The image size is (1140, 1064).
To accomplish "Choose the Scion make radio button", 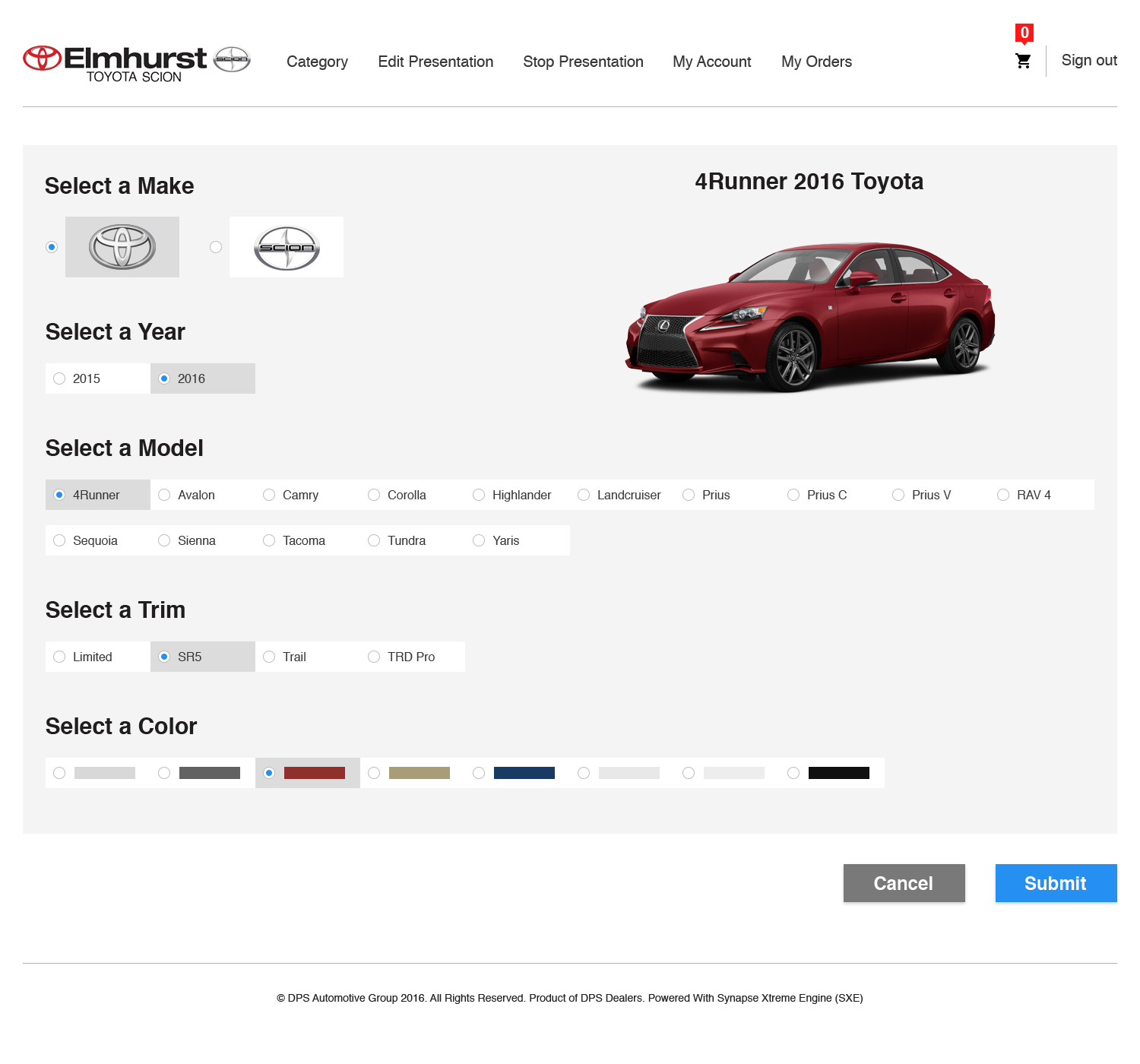I will [x=216, y=247].
